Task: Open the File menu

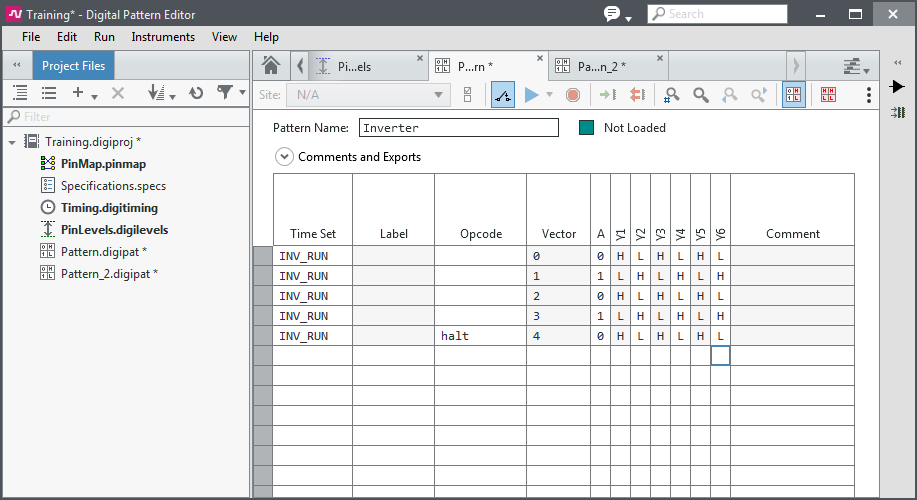Action: pos(31,37)
